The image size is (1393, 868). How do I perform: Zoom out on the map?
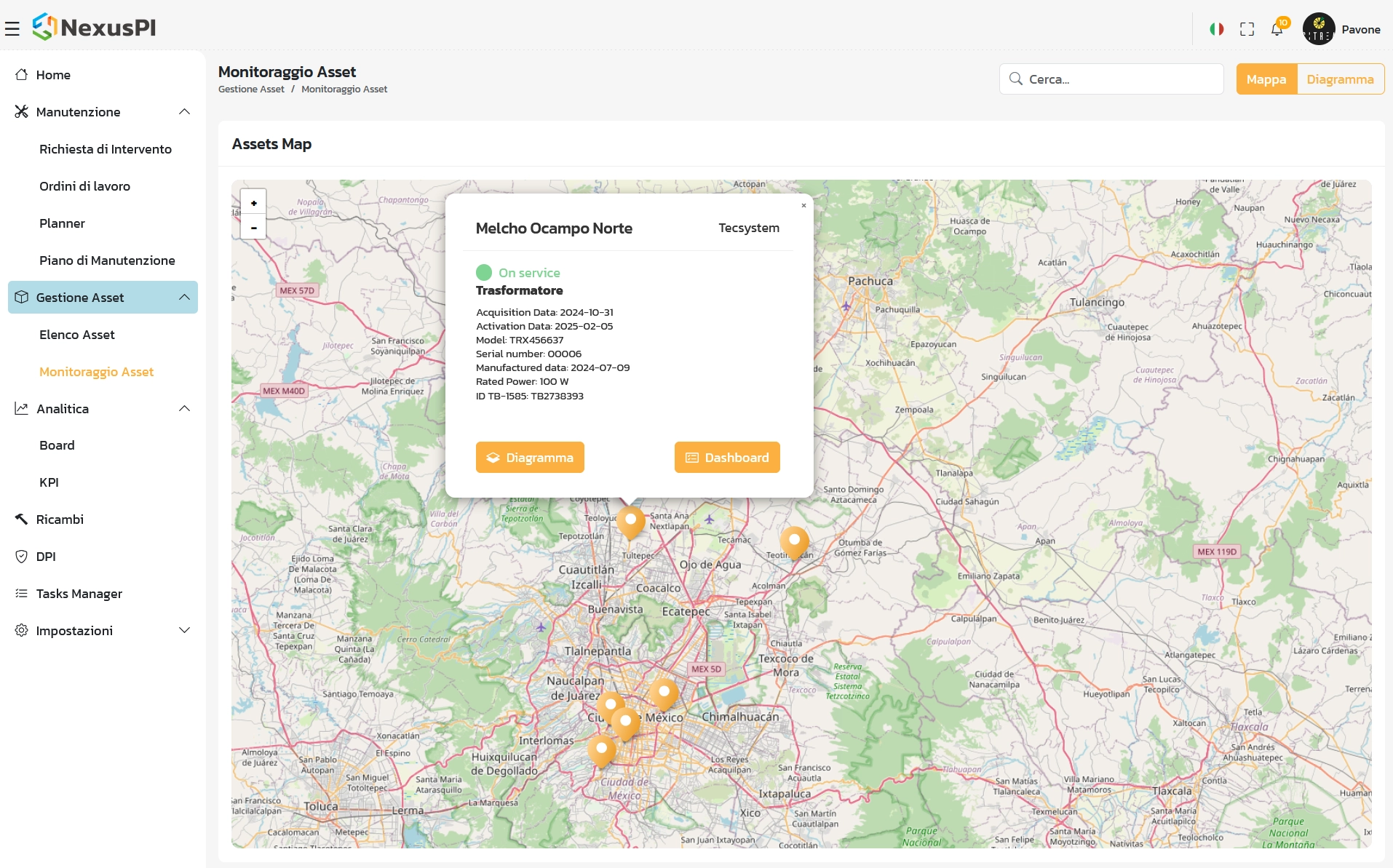pos(253,227)
